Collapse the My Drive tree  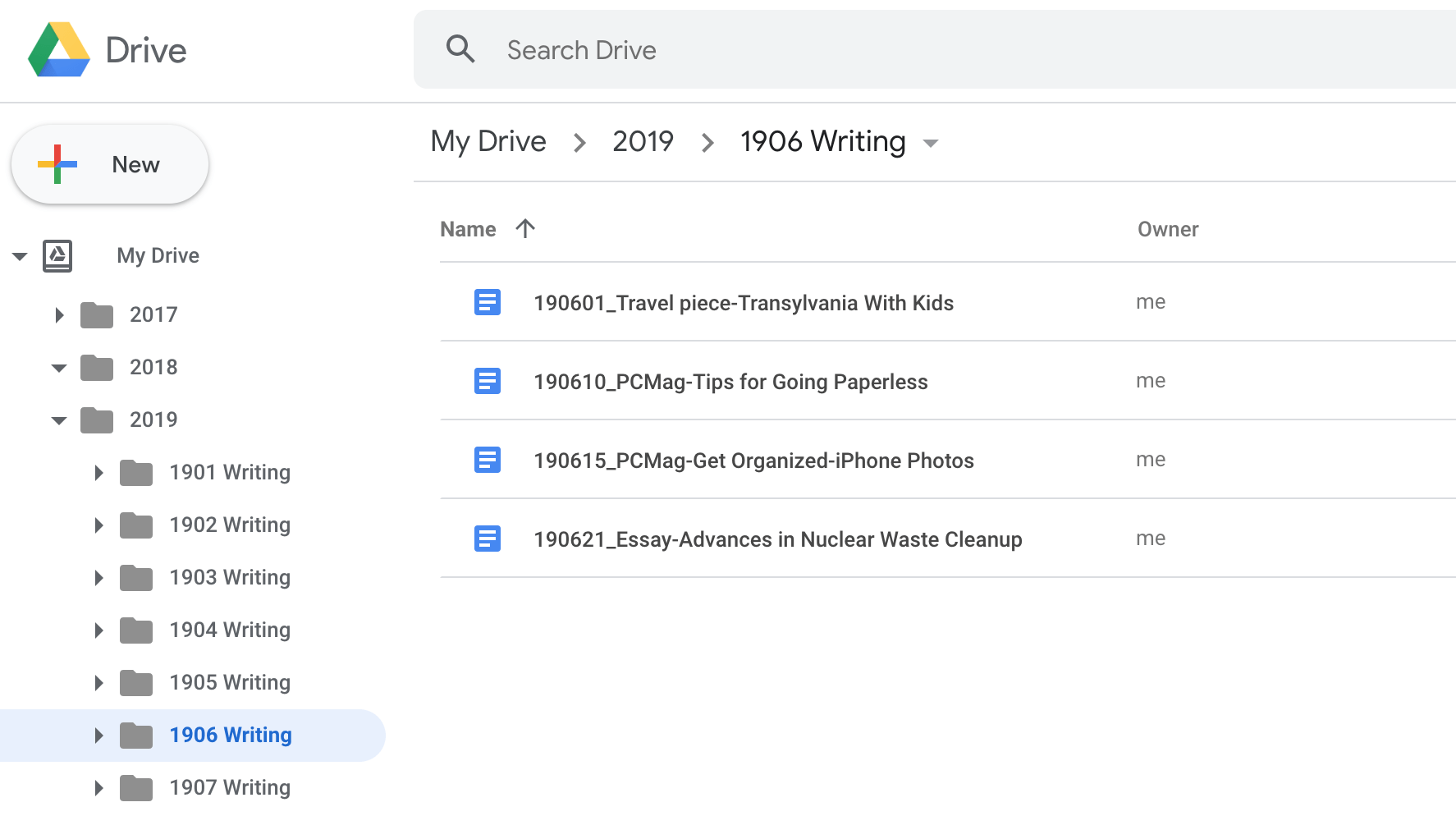click(20, 256)
